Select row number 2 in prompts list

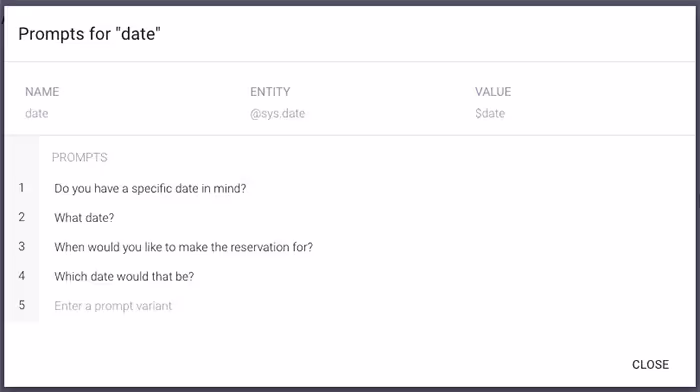(x=21, y=217)
